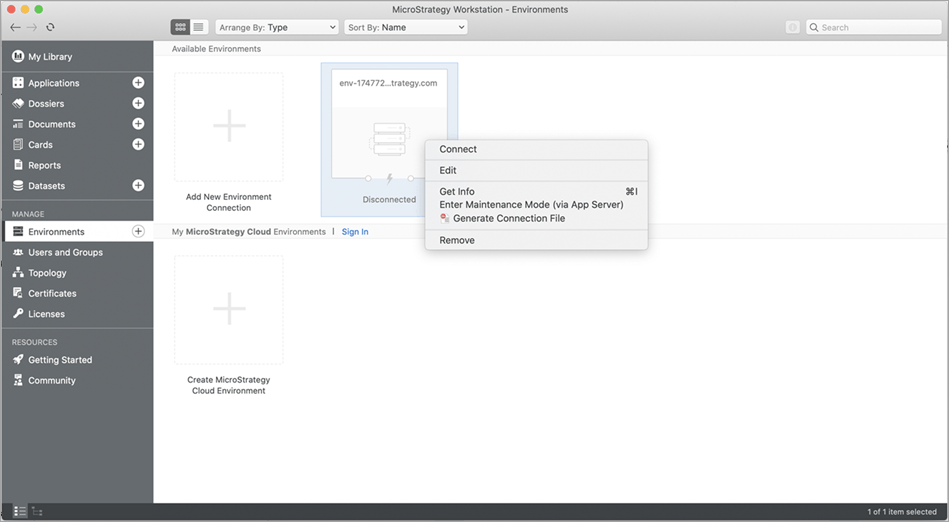Switch to list view layout

point(199,27)
